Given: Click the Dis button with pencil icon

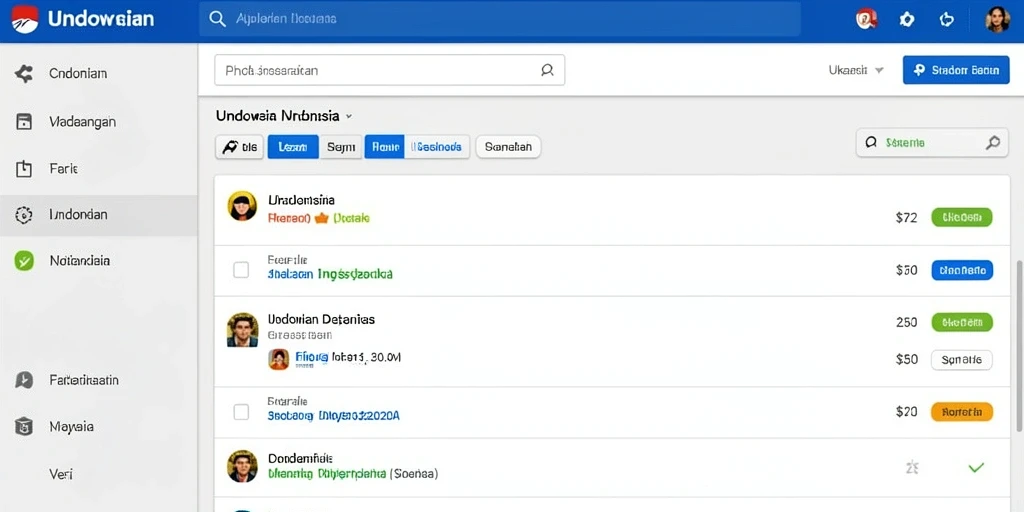Looking at the screenshot, I should [x=239, y=147].
